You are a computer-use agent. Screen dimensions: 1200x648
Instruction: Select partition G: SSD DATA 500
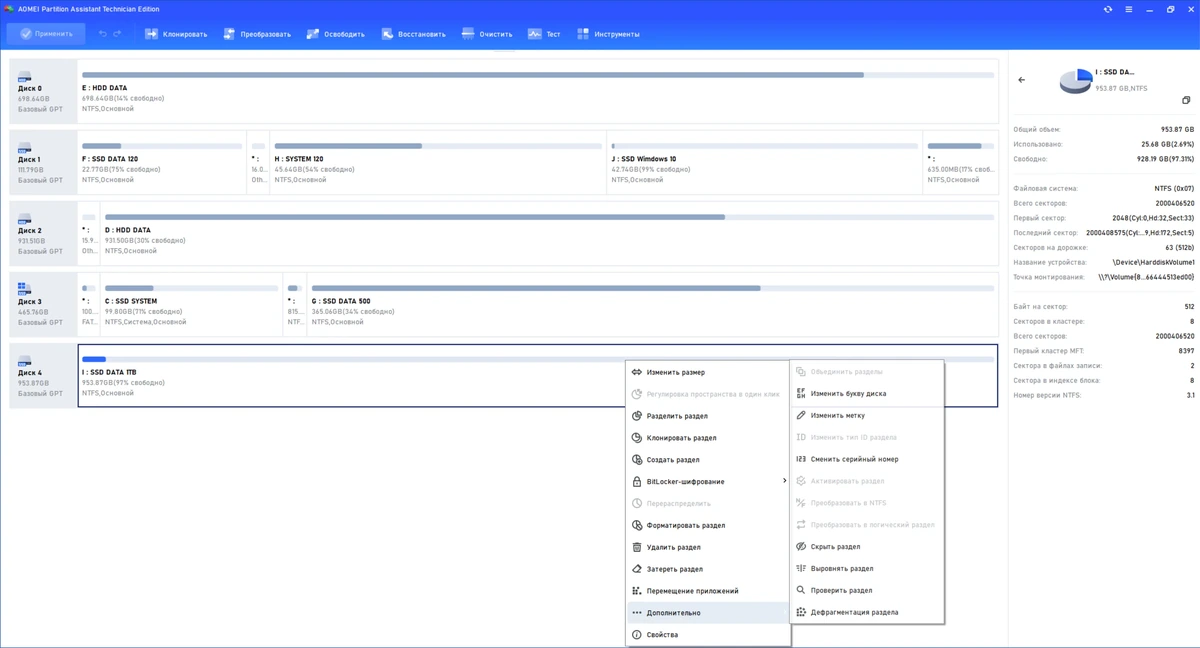point(653,304)
